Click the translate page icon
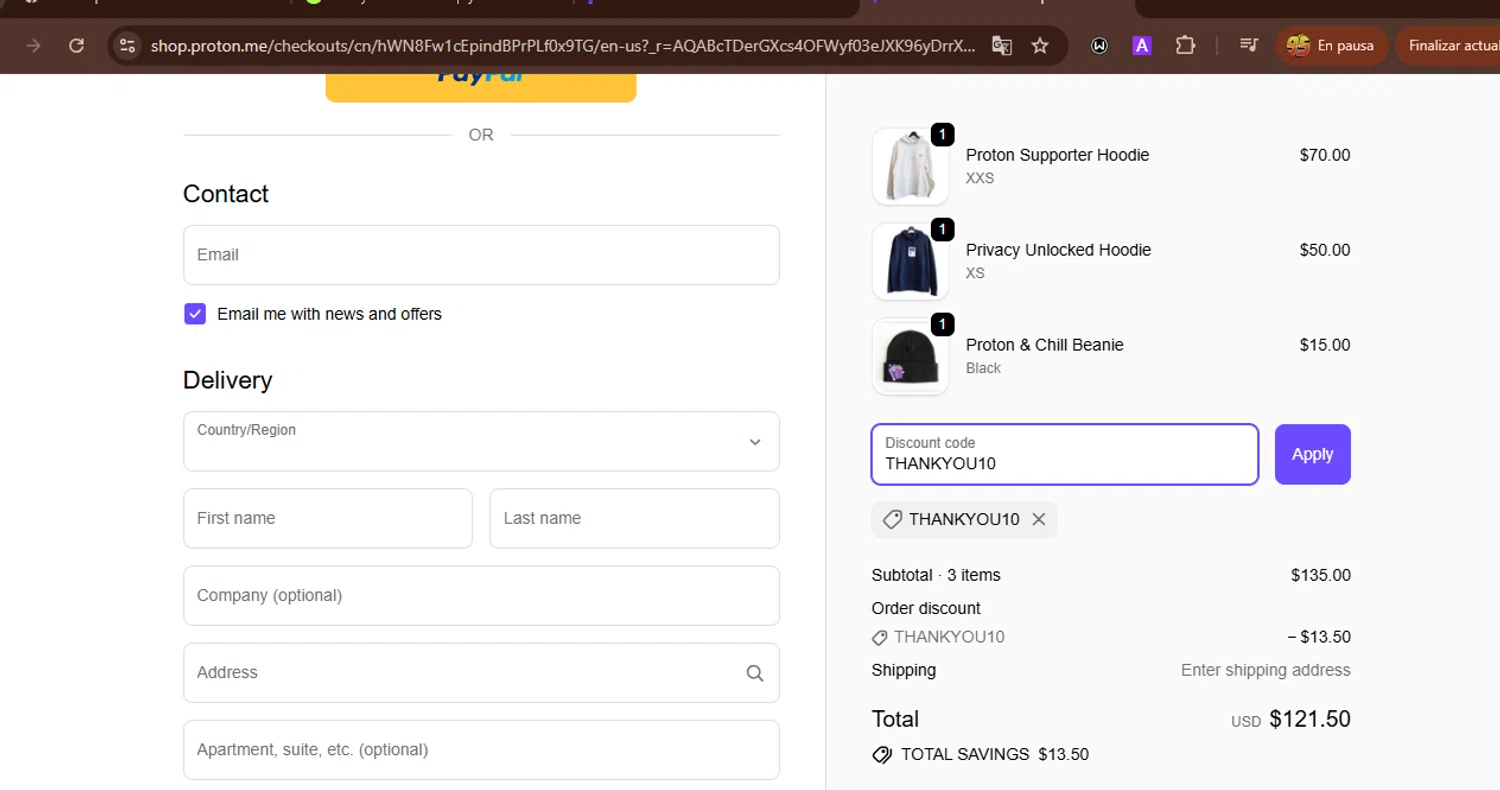This screenshot has height=790, width=1500. click(1001, 45)
